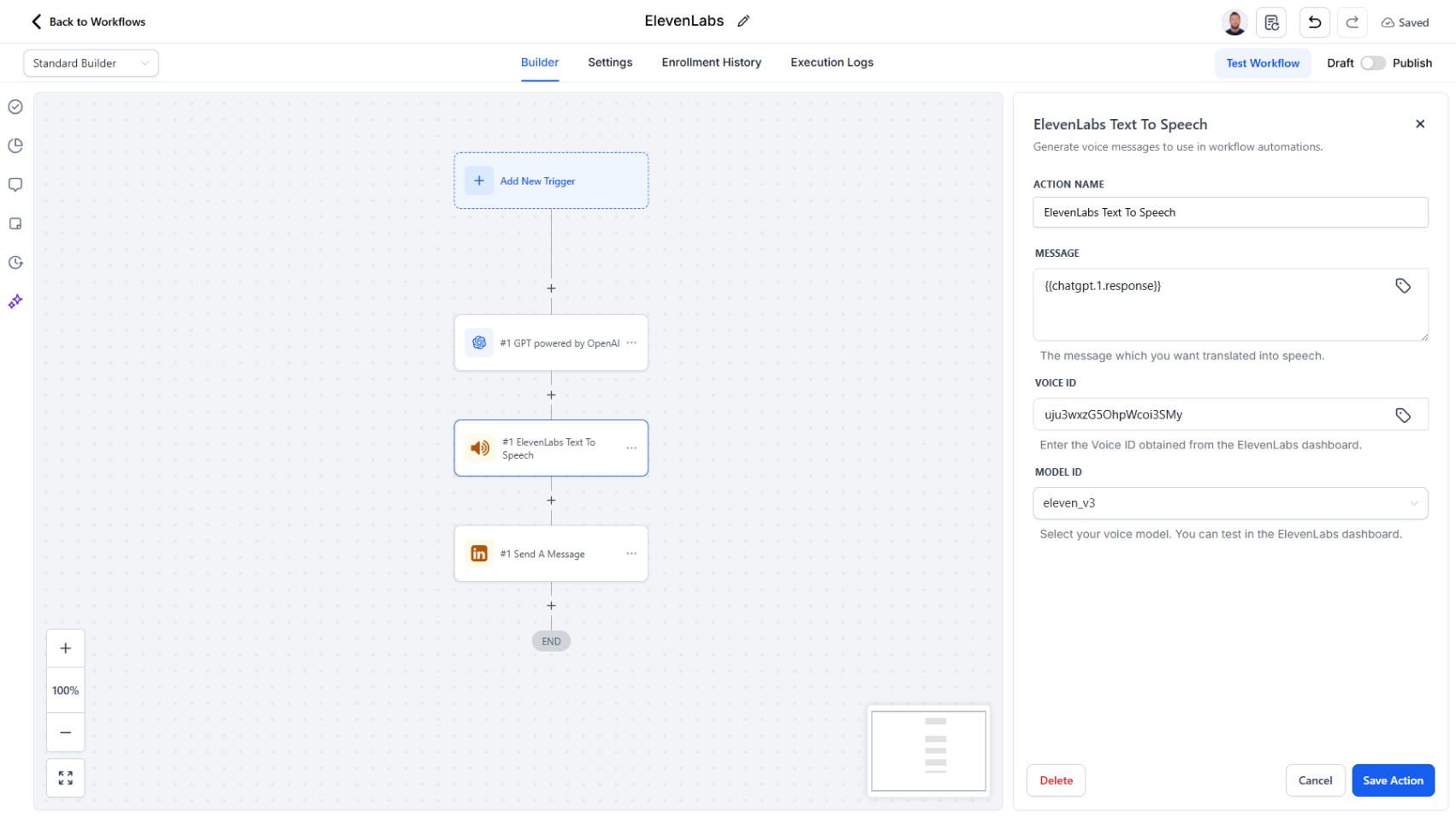This screenshot has width=1456, height=819.
Task: Switch to the Execution Logs tab
Action: point(832,62)
